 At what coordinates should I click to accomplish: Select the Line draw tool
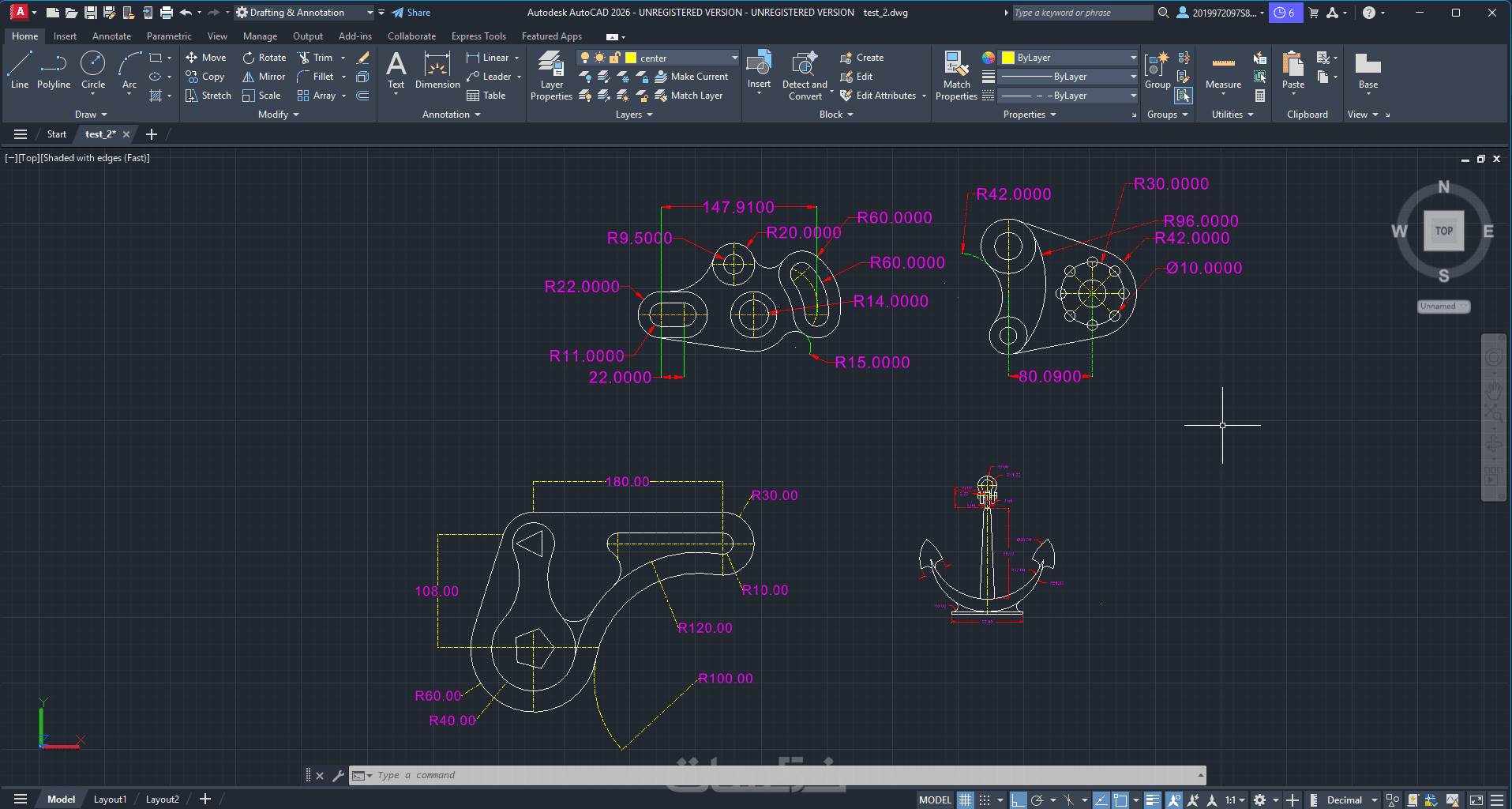[x=20, y=70]
